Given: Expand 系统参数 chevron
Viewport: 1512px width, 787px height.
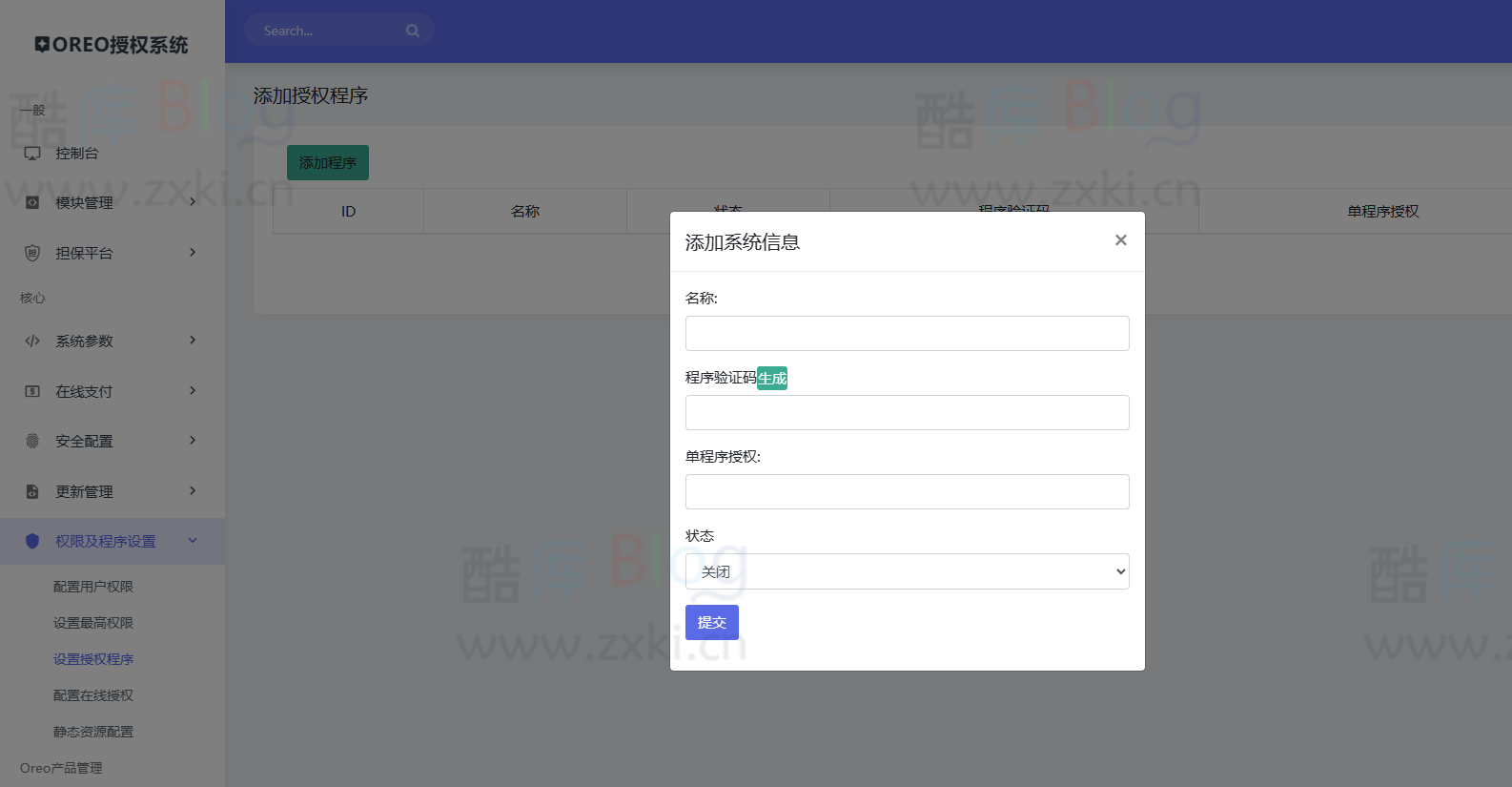Looking at the screenshot, I should tap(193, 340).
